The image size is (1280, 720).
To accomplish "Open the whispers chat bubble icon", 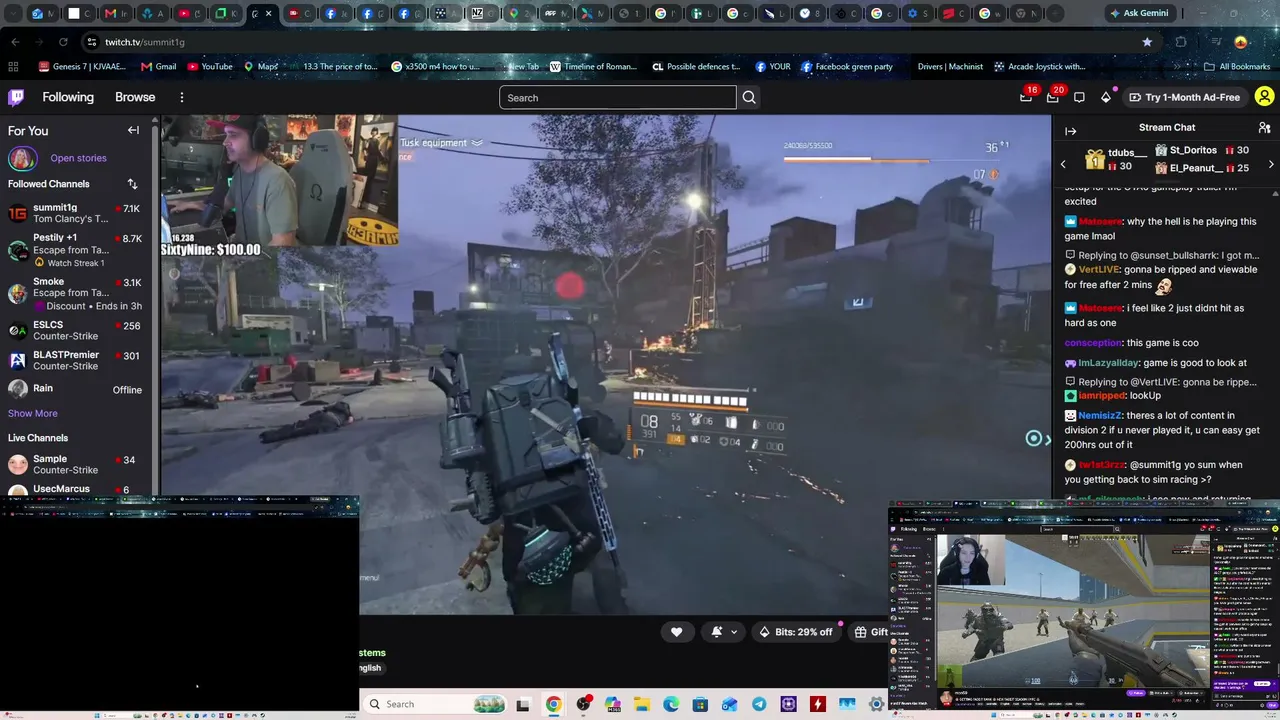I will tap(1079, 97).
